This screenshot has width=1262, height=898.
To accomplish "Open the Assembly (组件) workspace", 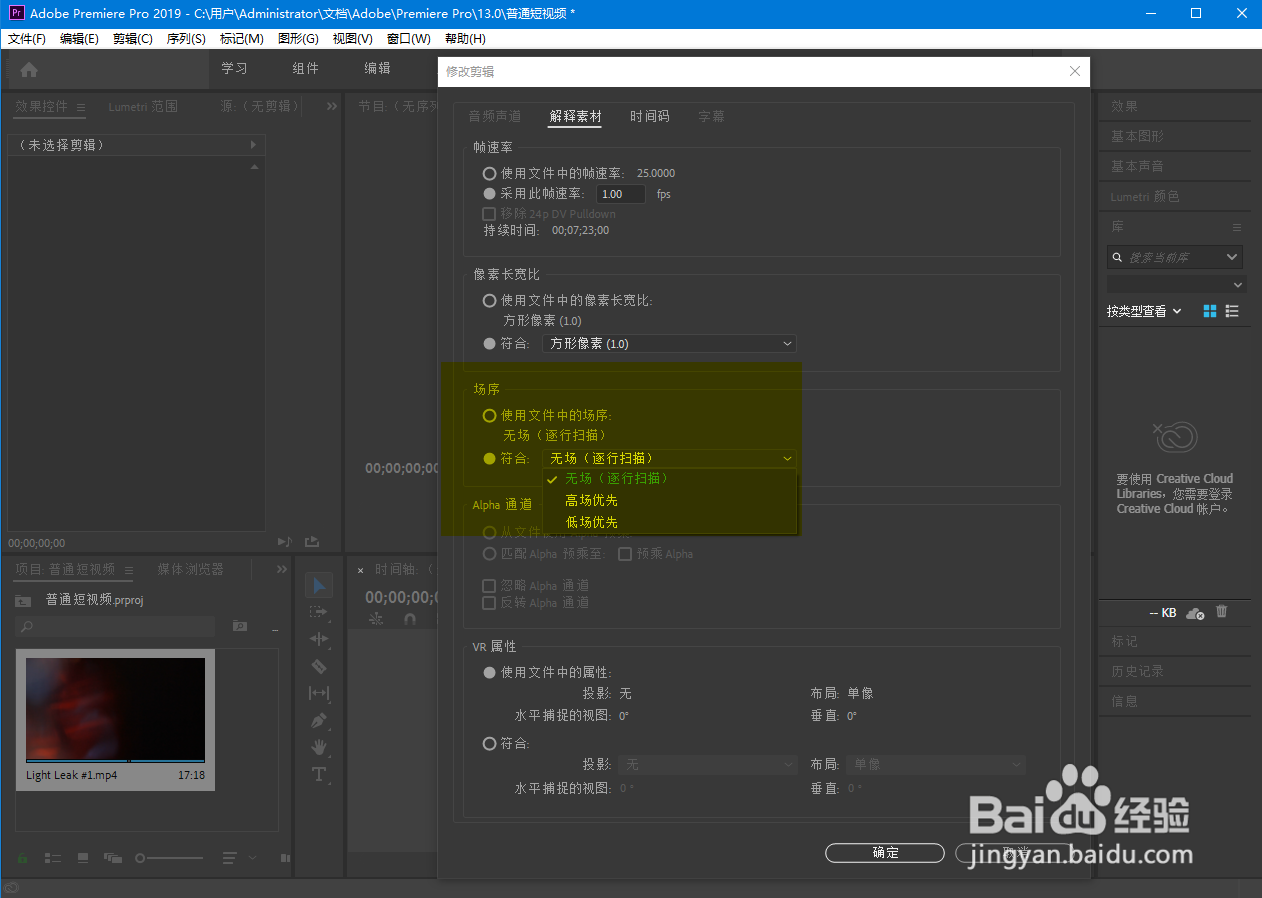I will (x=305, y=68).
